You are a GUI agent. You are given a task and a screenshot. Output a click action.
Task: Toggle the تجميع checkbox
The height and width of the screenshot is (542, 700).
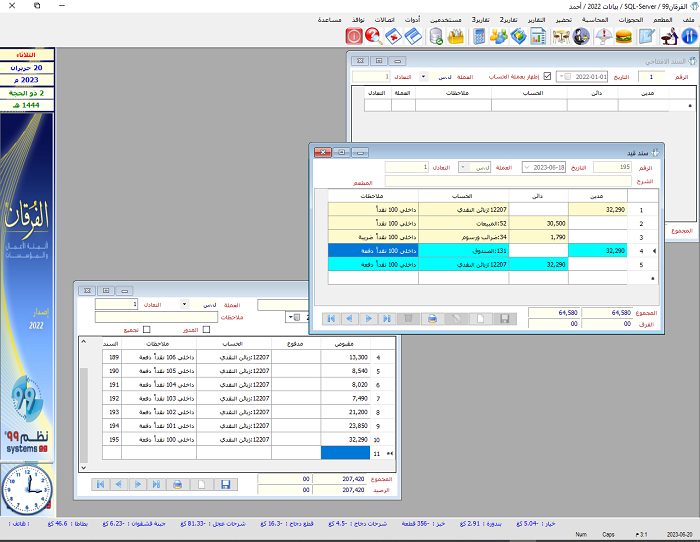[x=147, y=330]
